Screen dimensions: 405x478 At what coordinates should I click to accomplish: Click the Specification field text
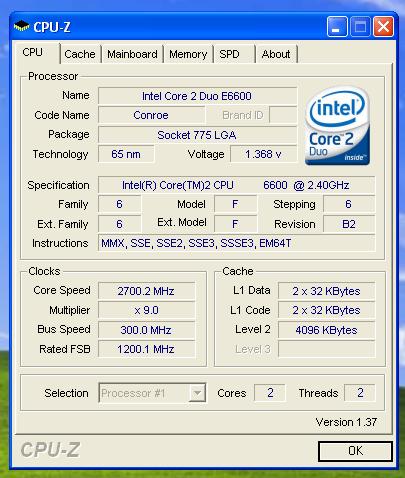click(x=236, y=185)
